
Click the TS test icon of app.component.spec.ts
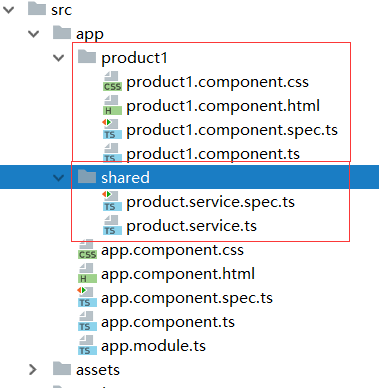pyautogui.click(x=87, y=297)
